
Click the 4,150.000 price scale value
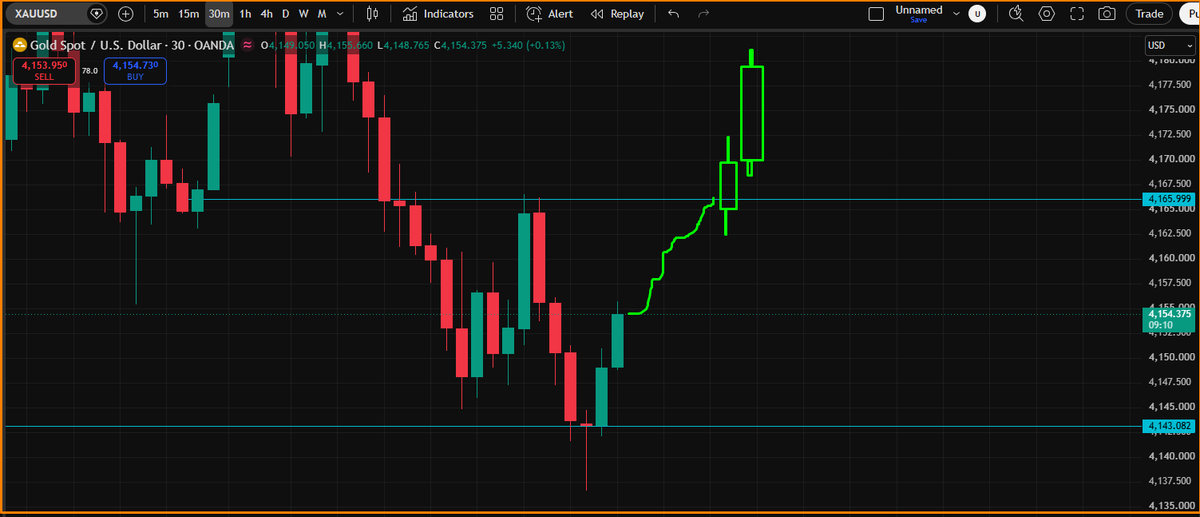tap(1170, 357)
